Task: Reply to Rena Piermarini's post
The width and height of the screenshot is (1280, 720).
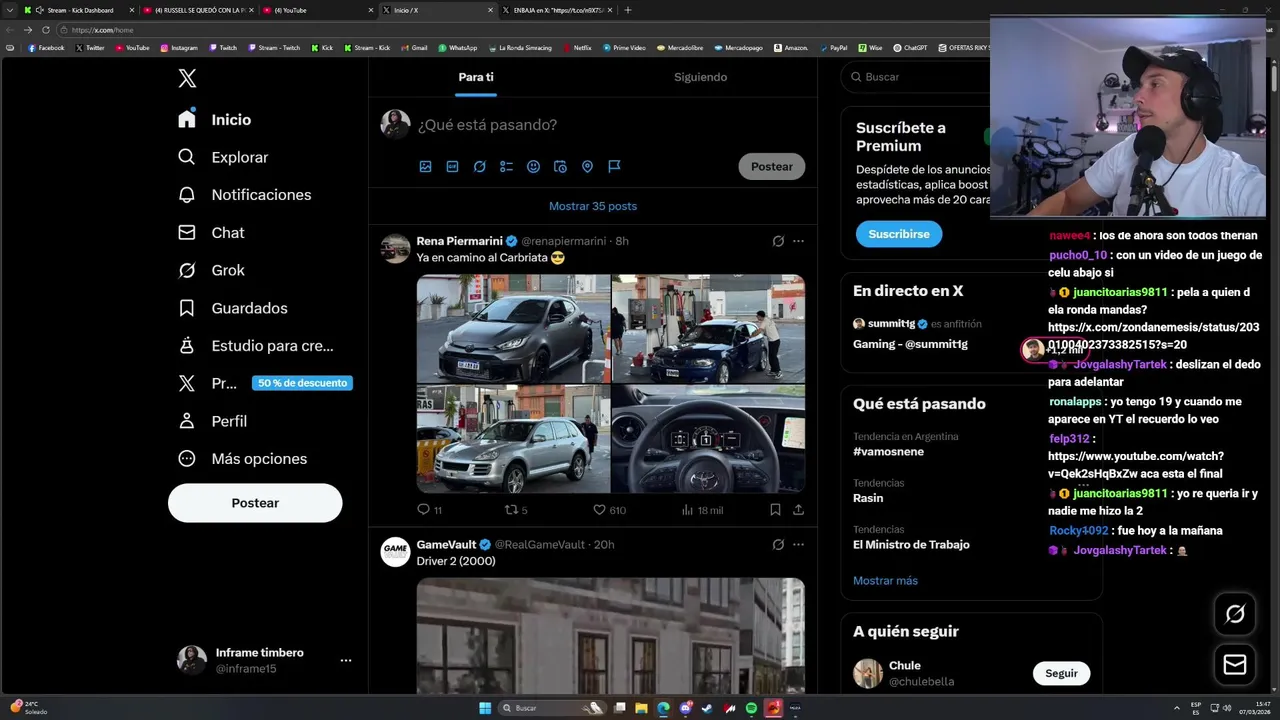Action: coord(428,510)
